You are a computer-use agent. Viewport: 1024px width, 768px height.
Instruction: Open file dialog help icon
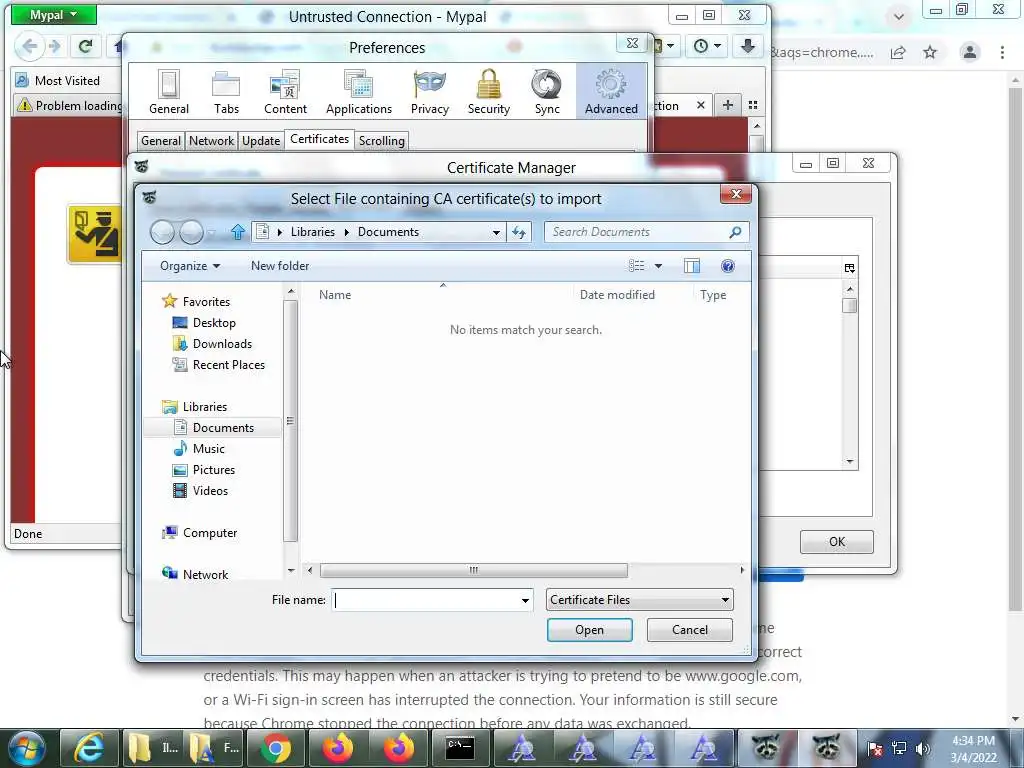(x=728, y=266)
